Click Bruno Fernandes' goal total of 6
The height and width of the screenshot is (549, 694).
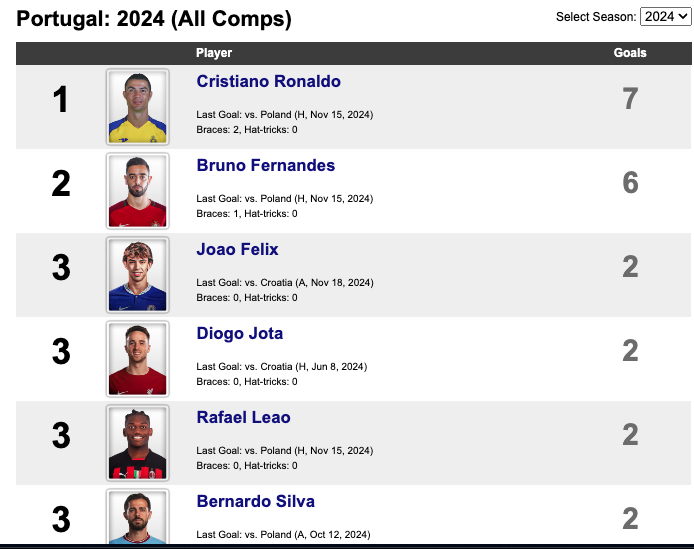tap(630, 182)
